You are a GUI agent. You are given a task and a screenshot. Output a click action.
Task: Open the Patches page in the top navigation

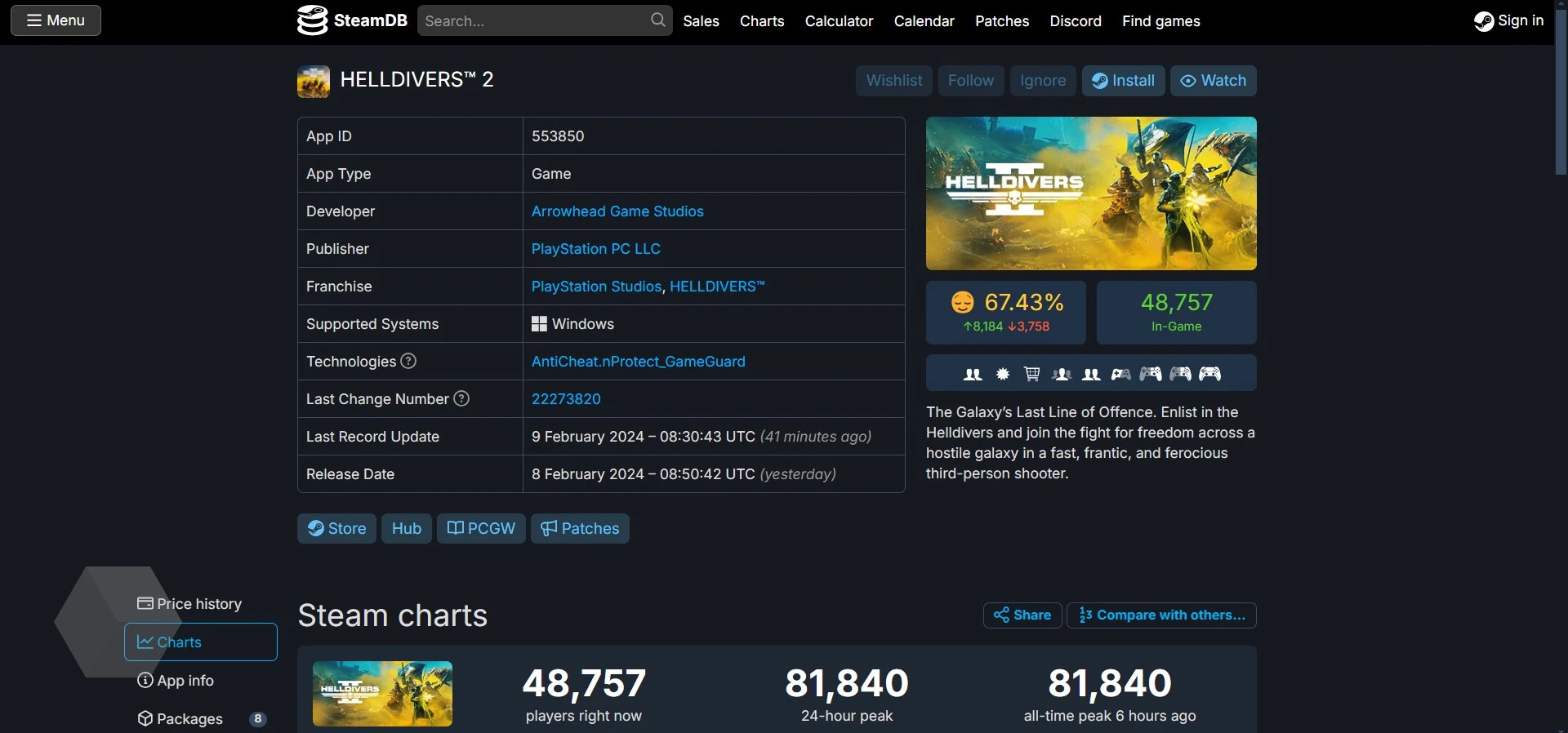pos(1002,21)
